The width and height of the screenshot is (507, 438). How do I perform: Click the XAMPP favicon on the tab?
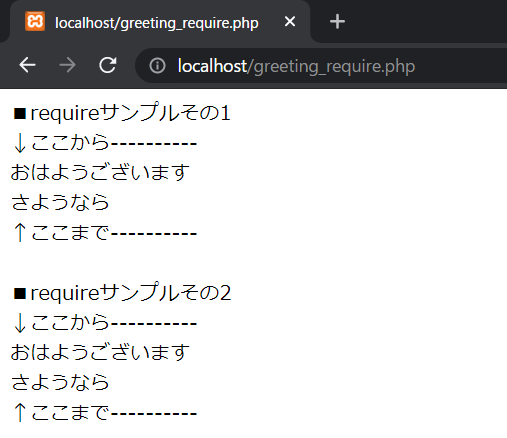coord(35,21)
